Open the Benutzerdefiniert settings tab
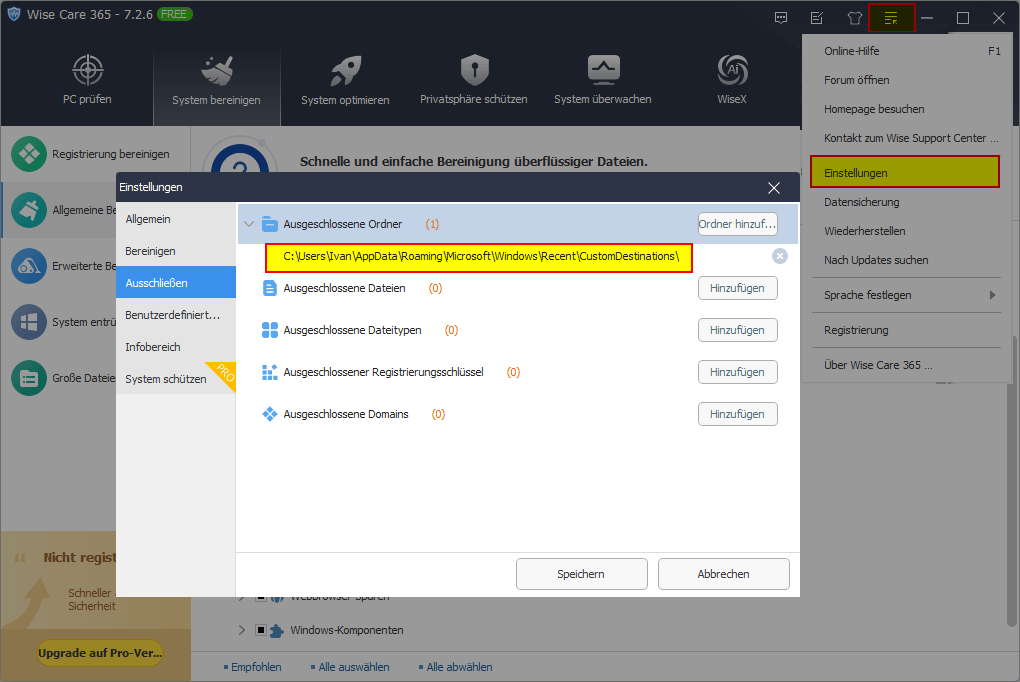Viewport: 1020px width, 682px height. pyautogui.click(x=176, y=315)
